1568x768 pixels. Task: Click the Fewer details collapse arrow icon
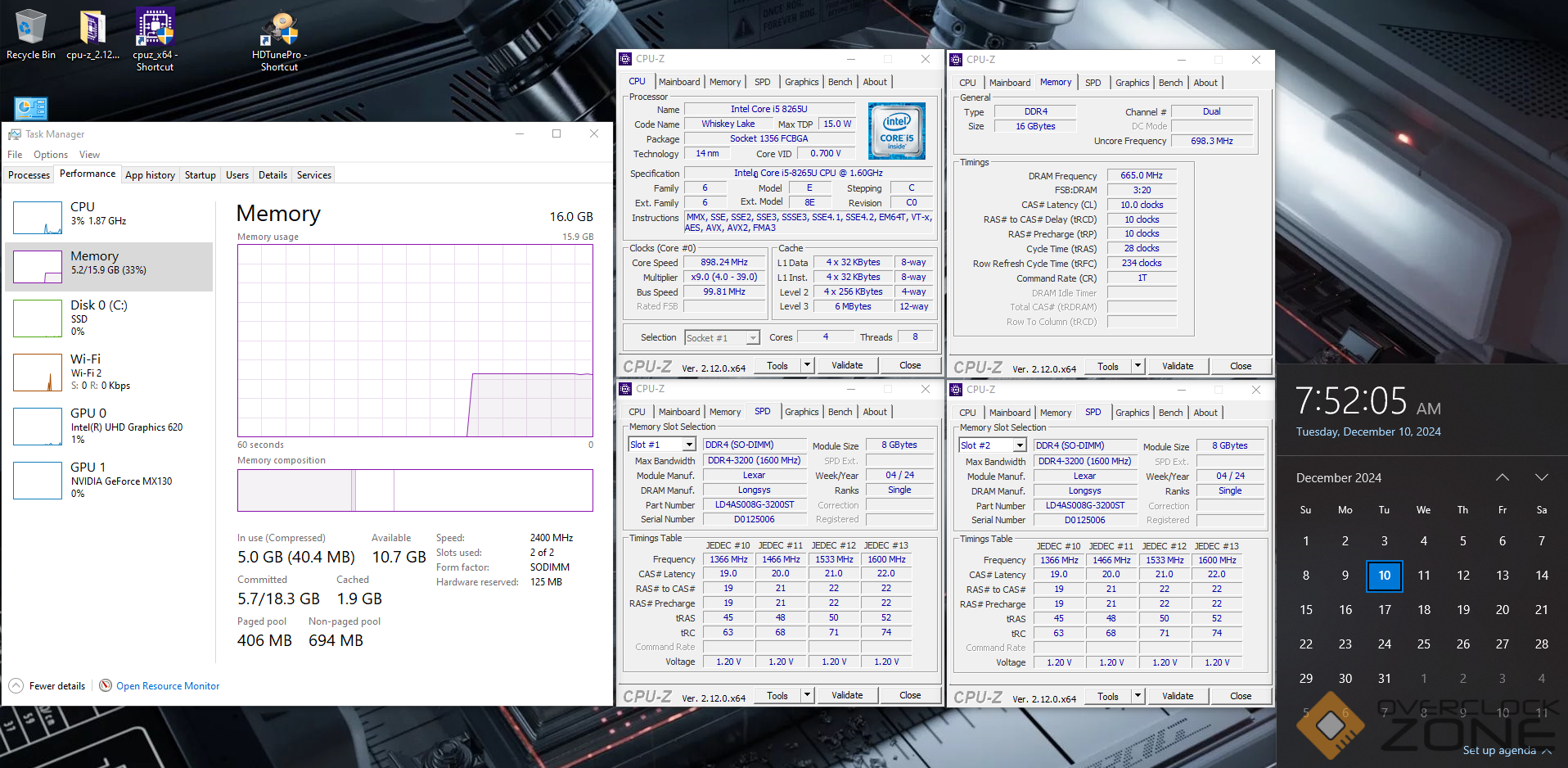(16, 686)
